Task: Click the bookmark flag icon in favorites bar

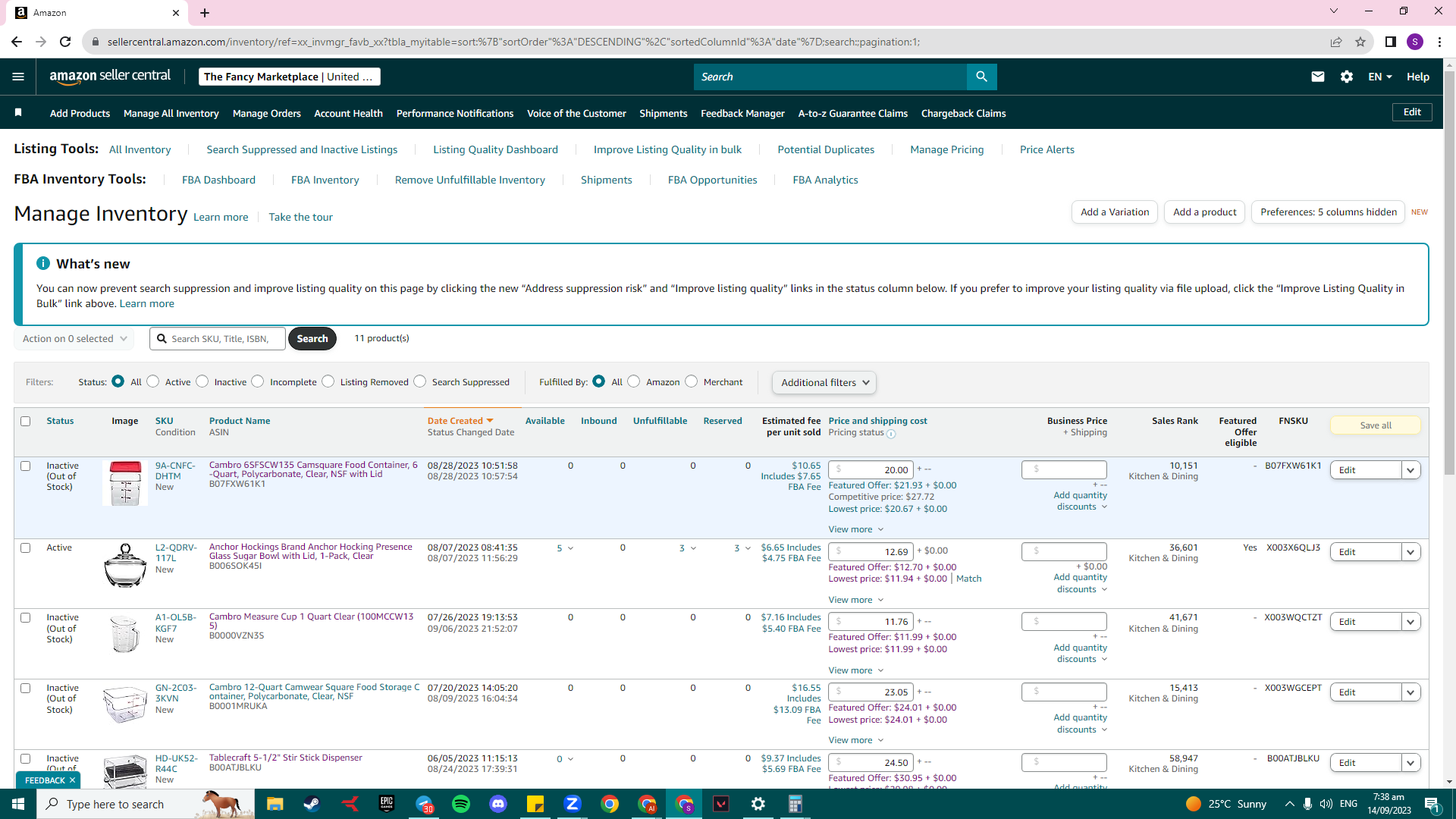Action: [x=18, y=113]
